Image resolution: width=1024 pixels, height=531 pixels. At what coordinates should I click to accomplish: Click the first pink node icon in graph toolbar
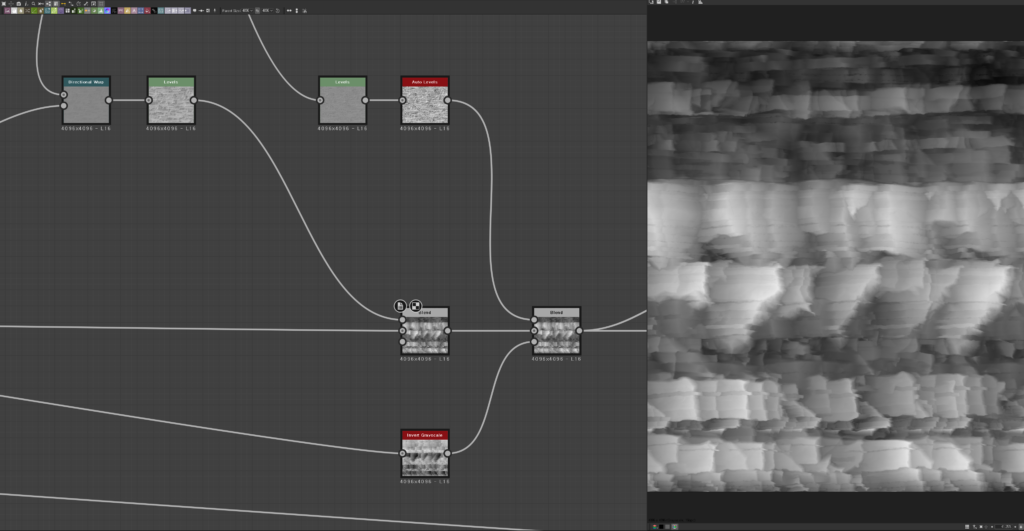pyautogui.click(x=7, y=10)
